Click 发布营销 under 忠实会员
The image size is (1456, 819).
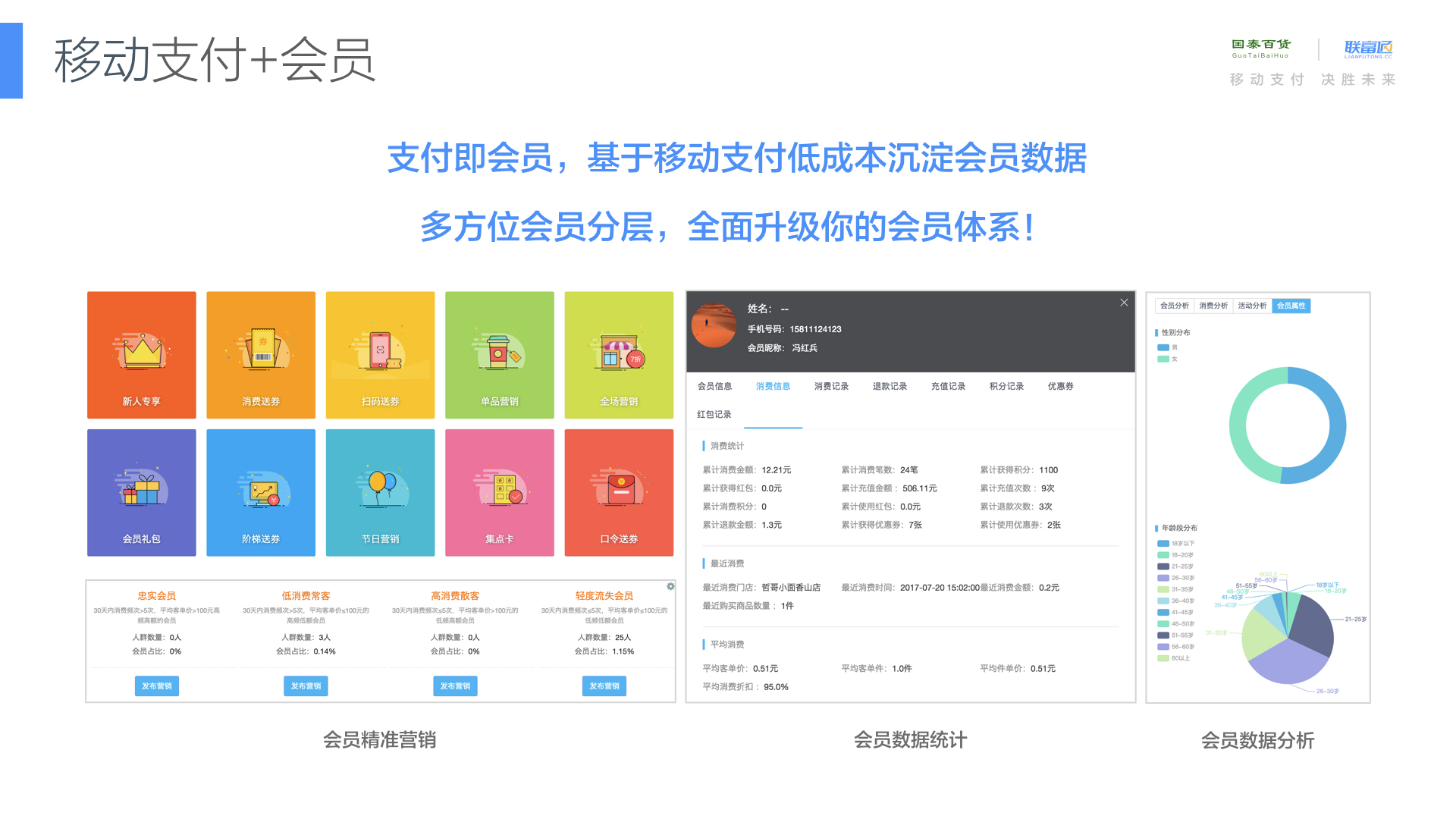157,686
